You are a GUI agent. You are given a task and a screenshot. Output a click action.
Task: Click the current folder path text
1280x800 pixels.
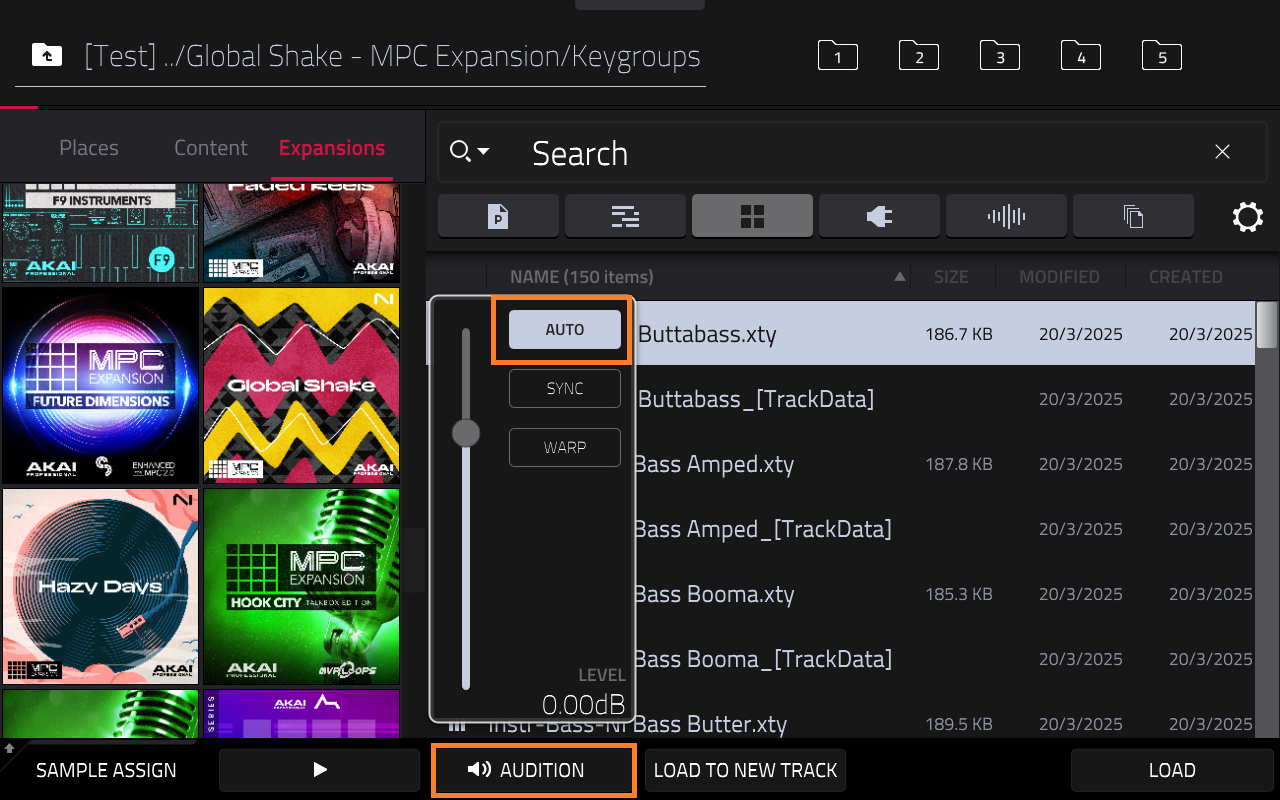pyautogui.click(x=393, y=56)
